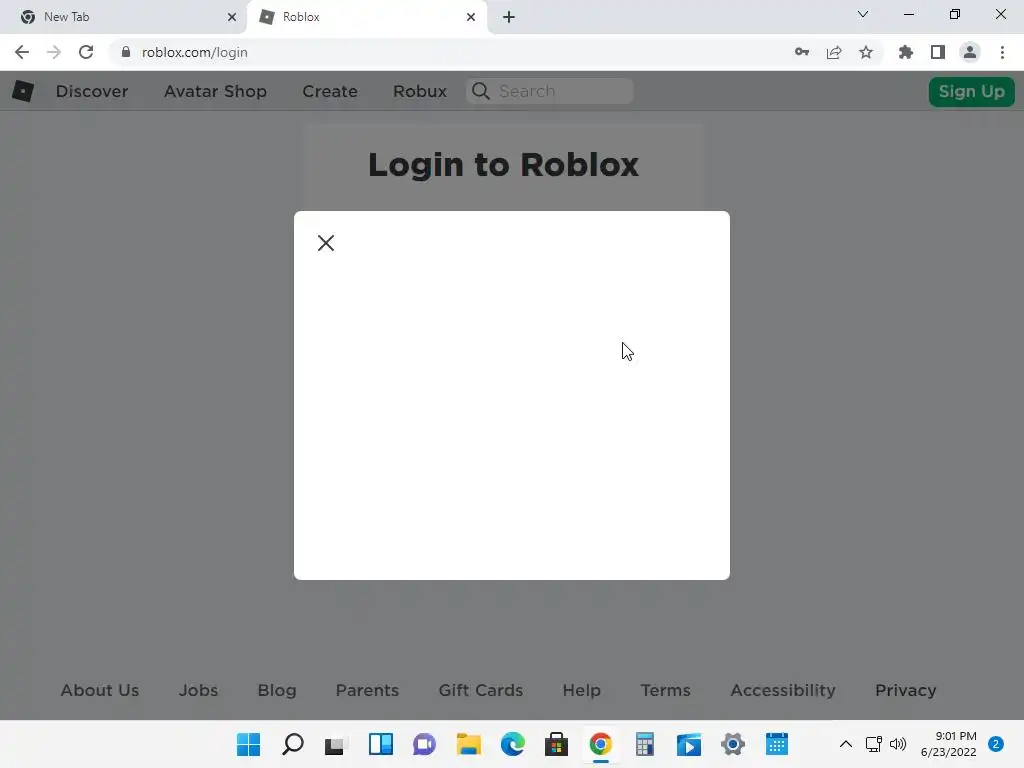The width and height of the screenshot is (1024, 768).
Task: Click the green Sign Up button
Action: [972, 91]
